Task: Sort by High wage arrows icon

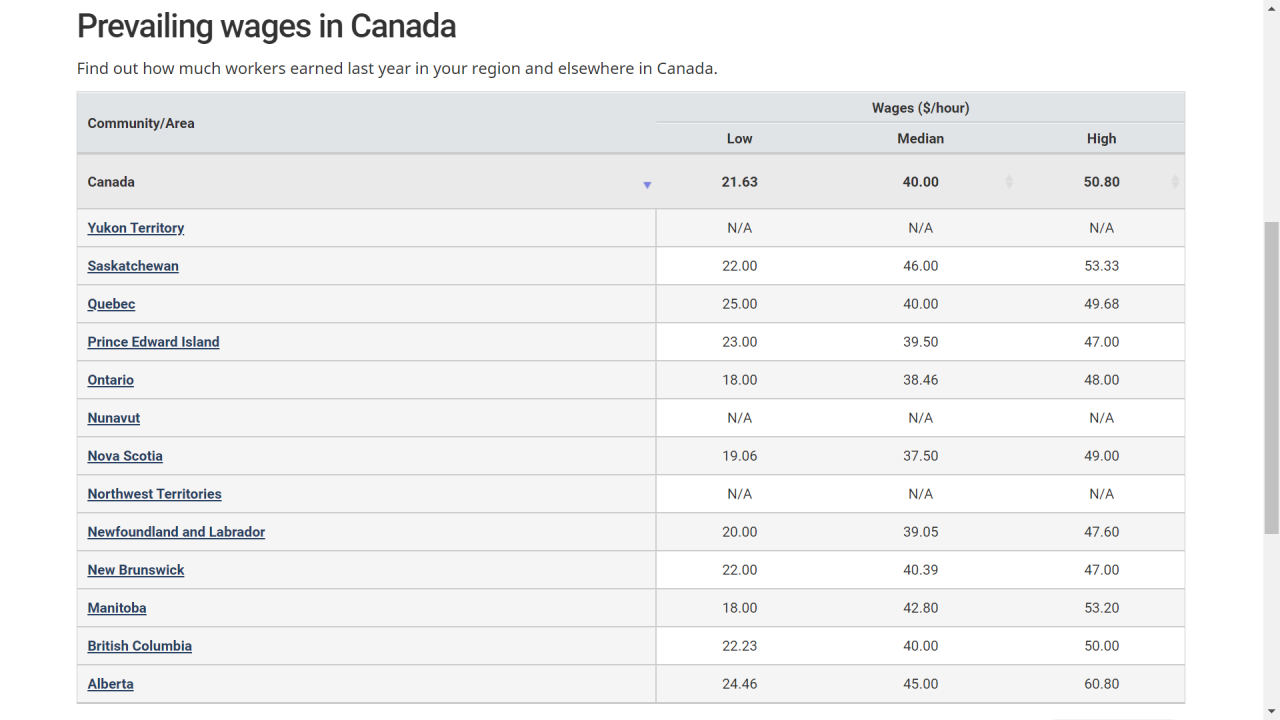Action: coord(1175,182)
